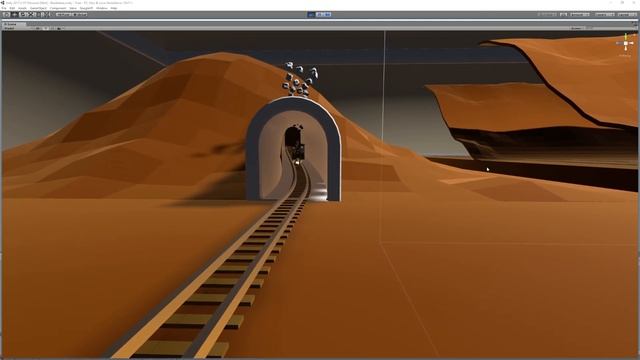640x360 pixels.
Task: Open the GameObject menu
Action: click(x=38, y=8)
